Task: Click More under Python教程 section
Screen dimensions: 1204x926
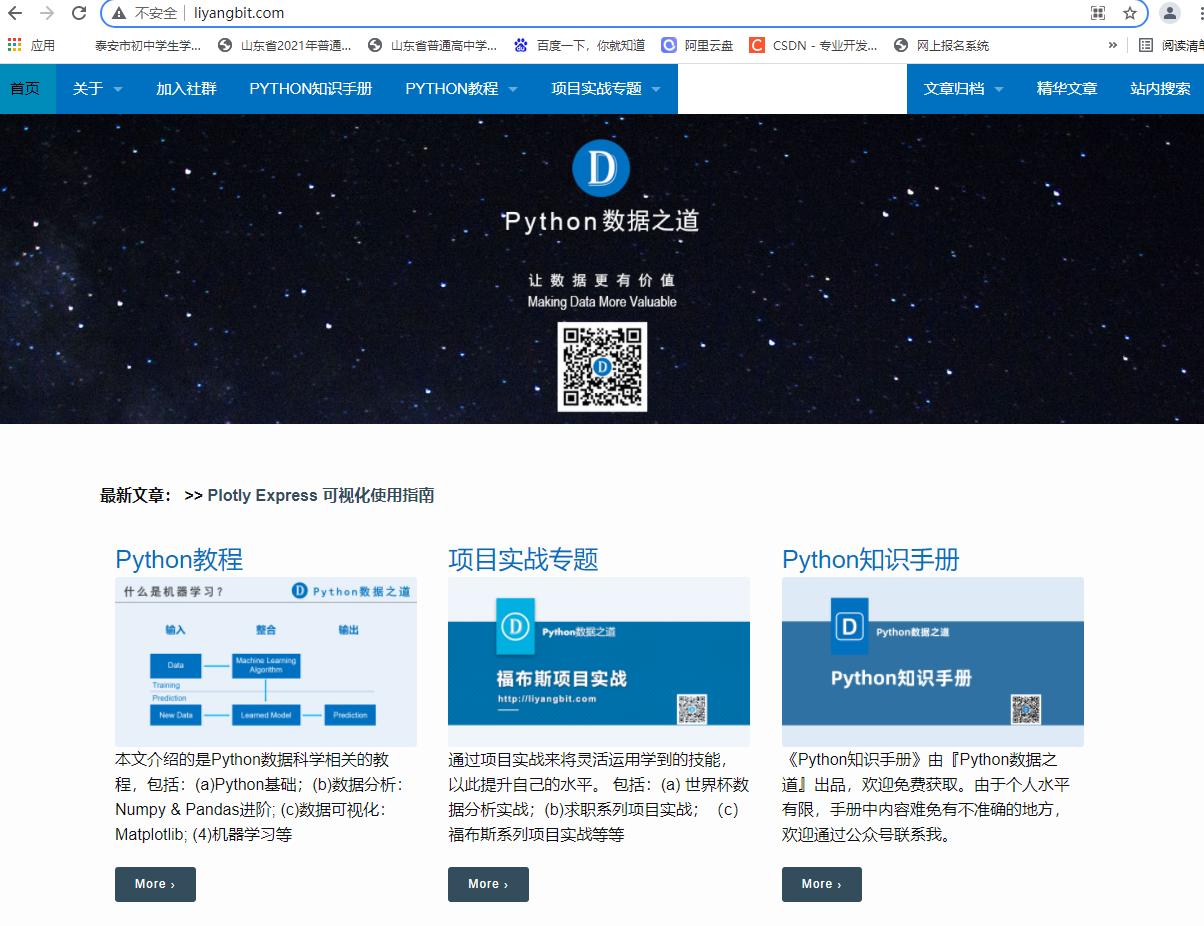Action: click(155, 884)
